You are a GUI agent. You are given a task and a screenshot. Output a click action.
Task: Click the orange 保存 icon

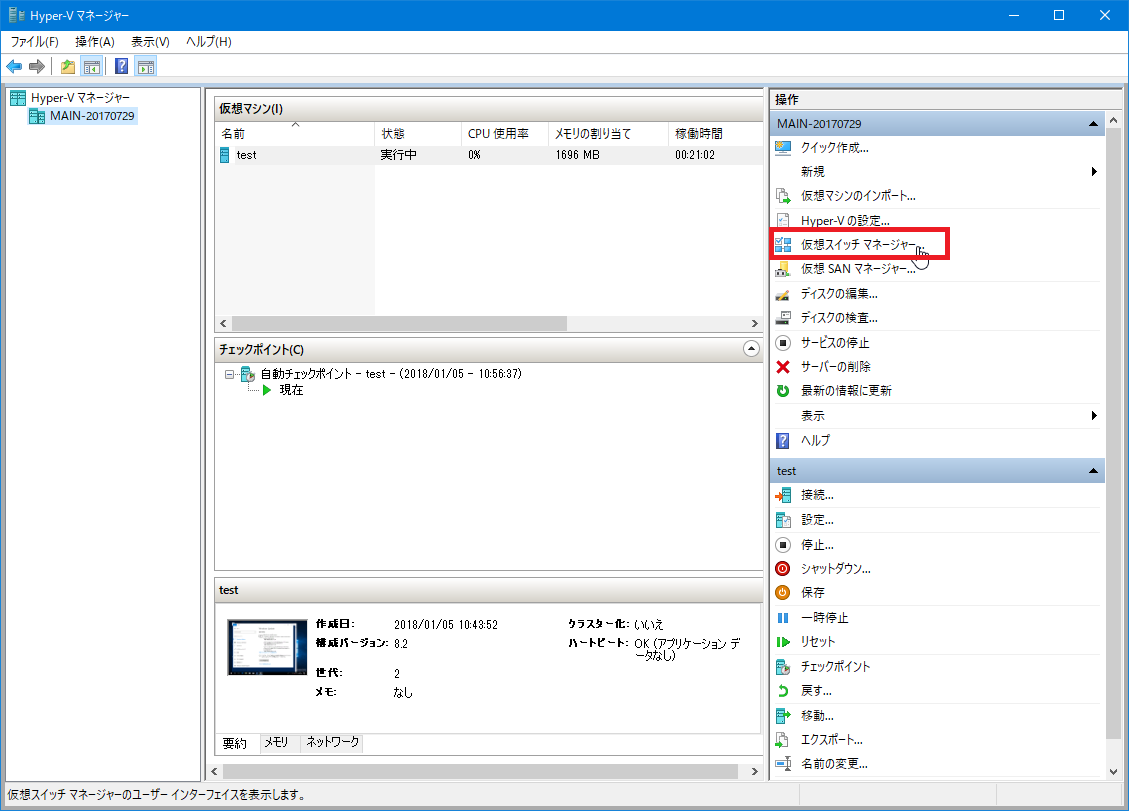click(783, 593)
